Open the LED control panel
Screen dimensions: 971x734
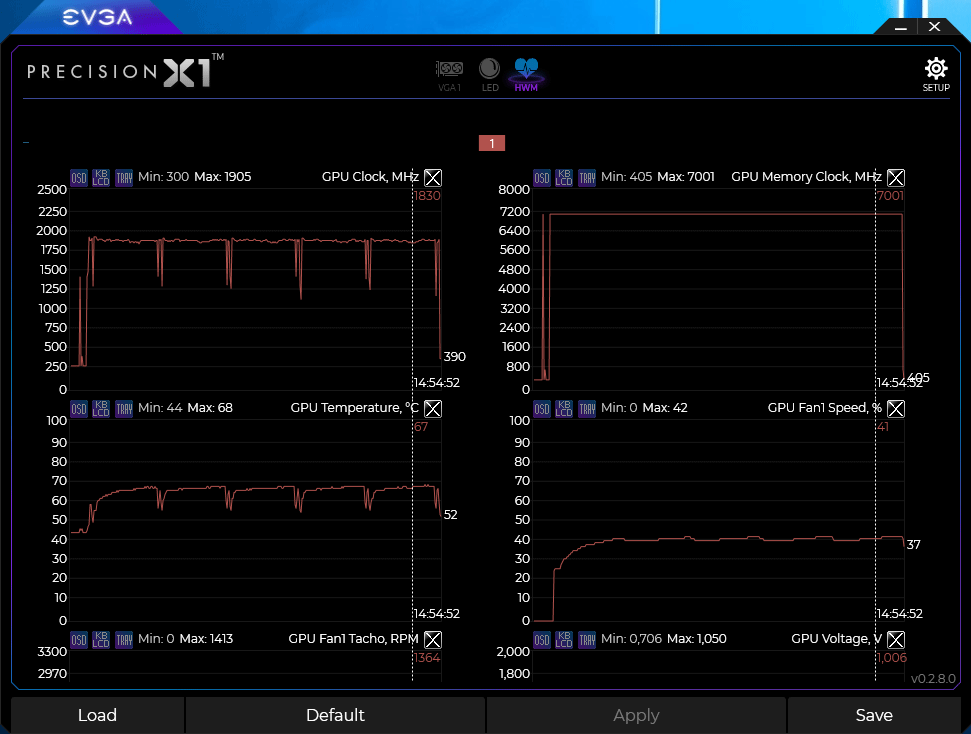[489, 72]
